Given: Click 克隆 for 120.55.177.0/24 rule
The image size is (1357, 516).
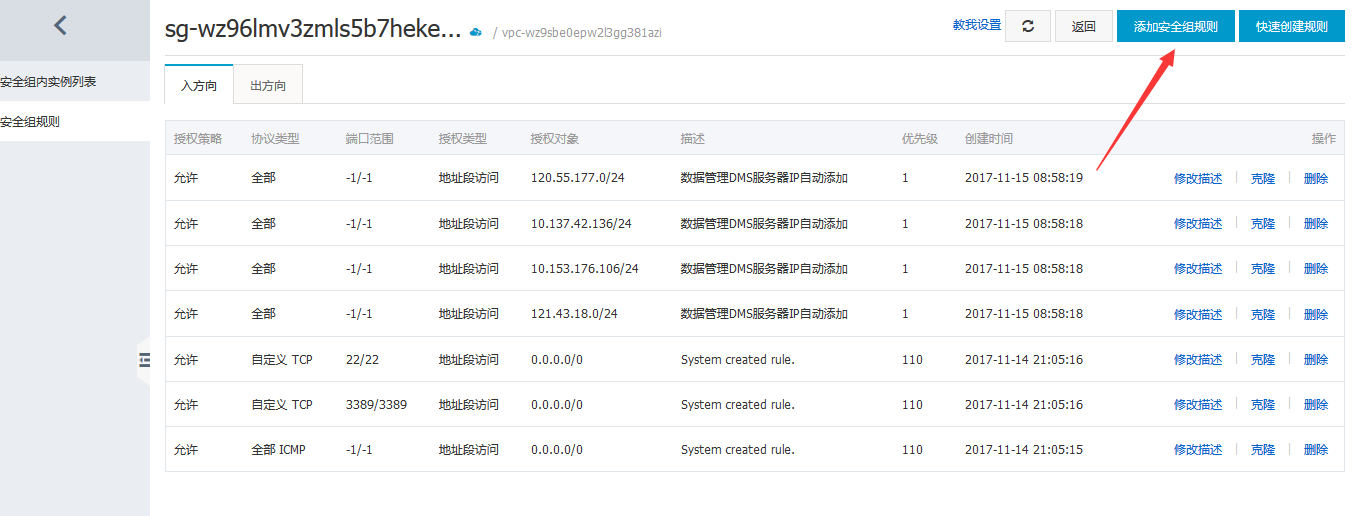Looking at the screenshot, I should pyautogui.click(x=1263, y=178).
